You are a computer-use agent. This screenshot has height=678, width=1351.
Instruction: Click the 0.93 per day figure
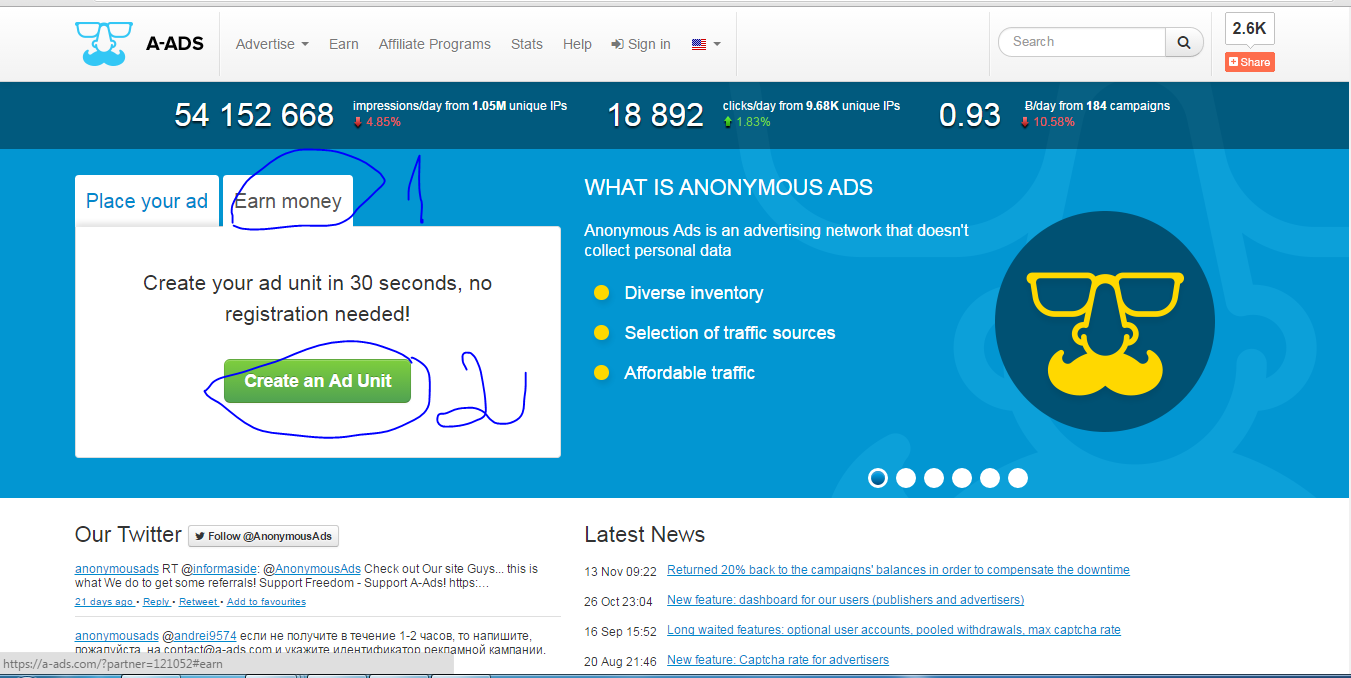970,115
